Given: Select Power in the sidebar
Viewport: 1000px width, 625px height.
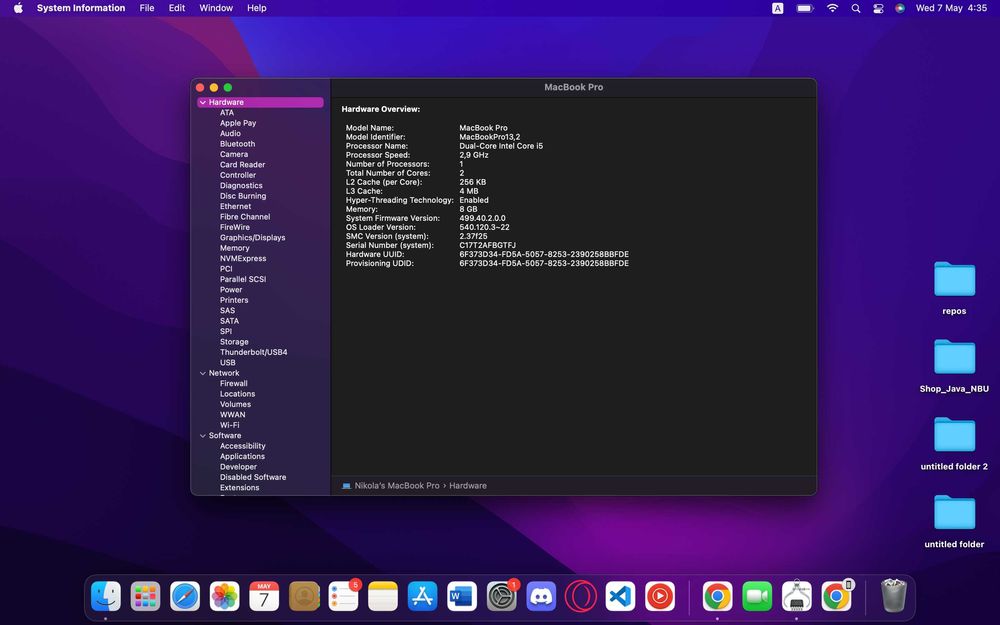Looking at the screenshot, I should click(231, 290).
